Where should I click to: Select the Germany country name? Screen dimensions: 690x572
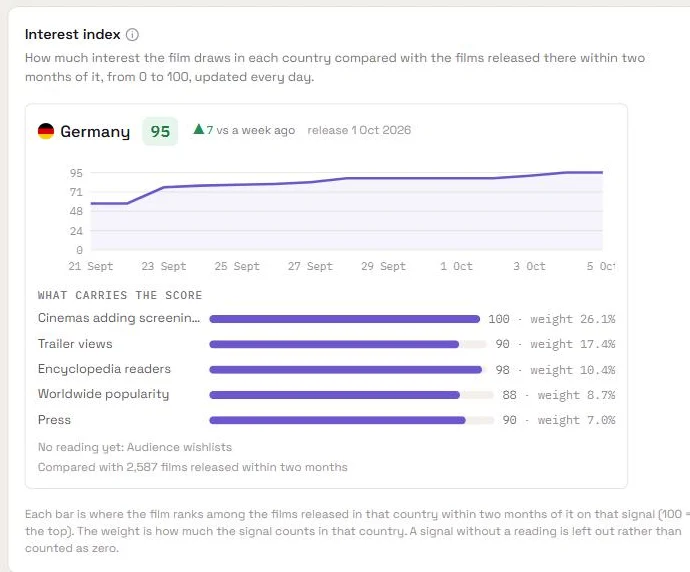click(95, 132)
